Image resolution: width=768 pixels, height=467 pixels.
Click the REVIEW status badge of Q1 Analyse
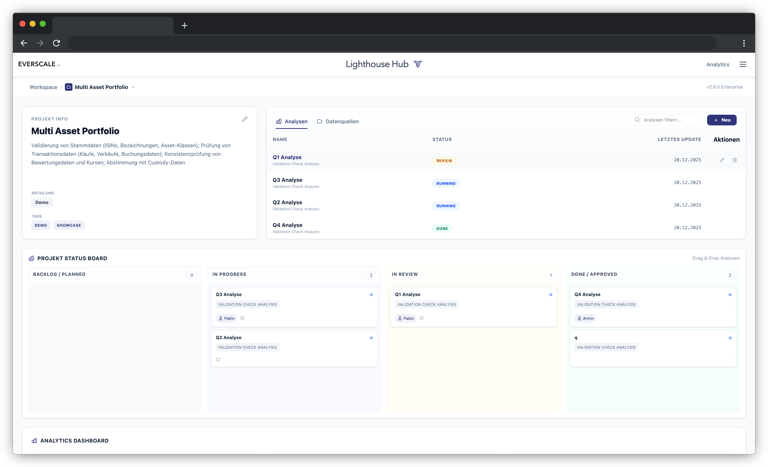pos(444,161)
